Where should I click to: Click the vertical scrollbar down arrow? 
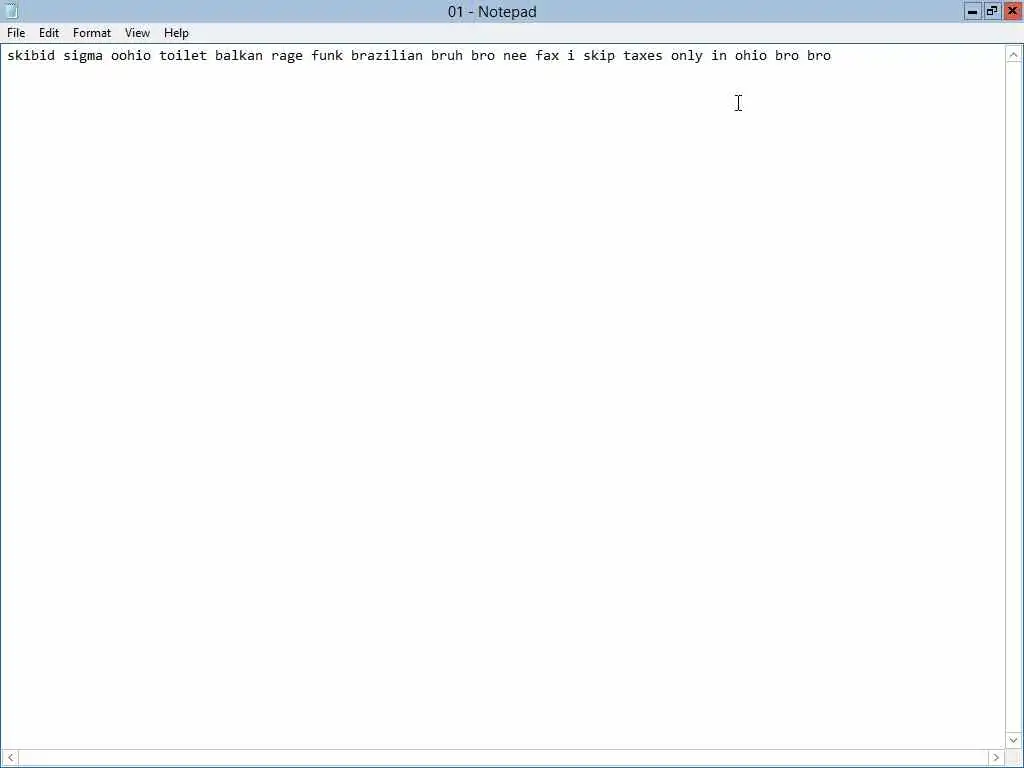(1014, 740)
